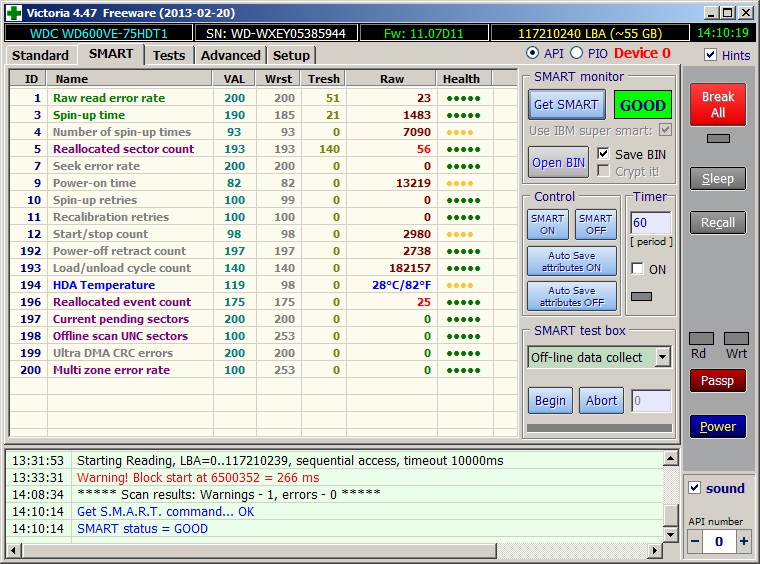Click the log scroll down arrow
This screenshot has height=564, width=760.
(x=671, y=535)
